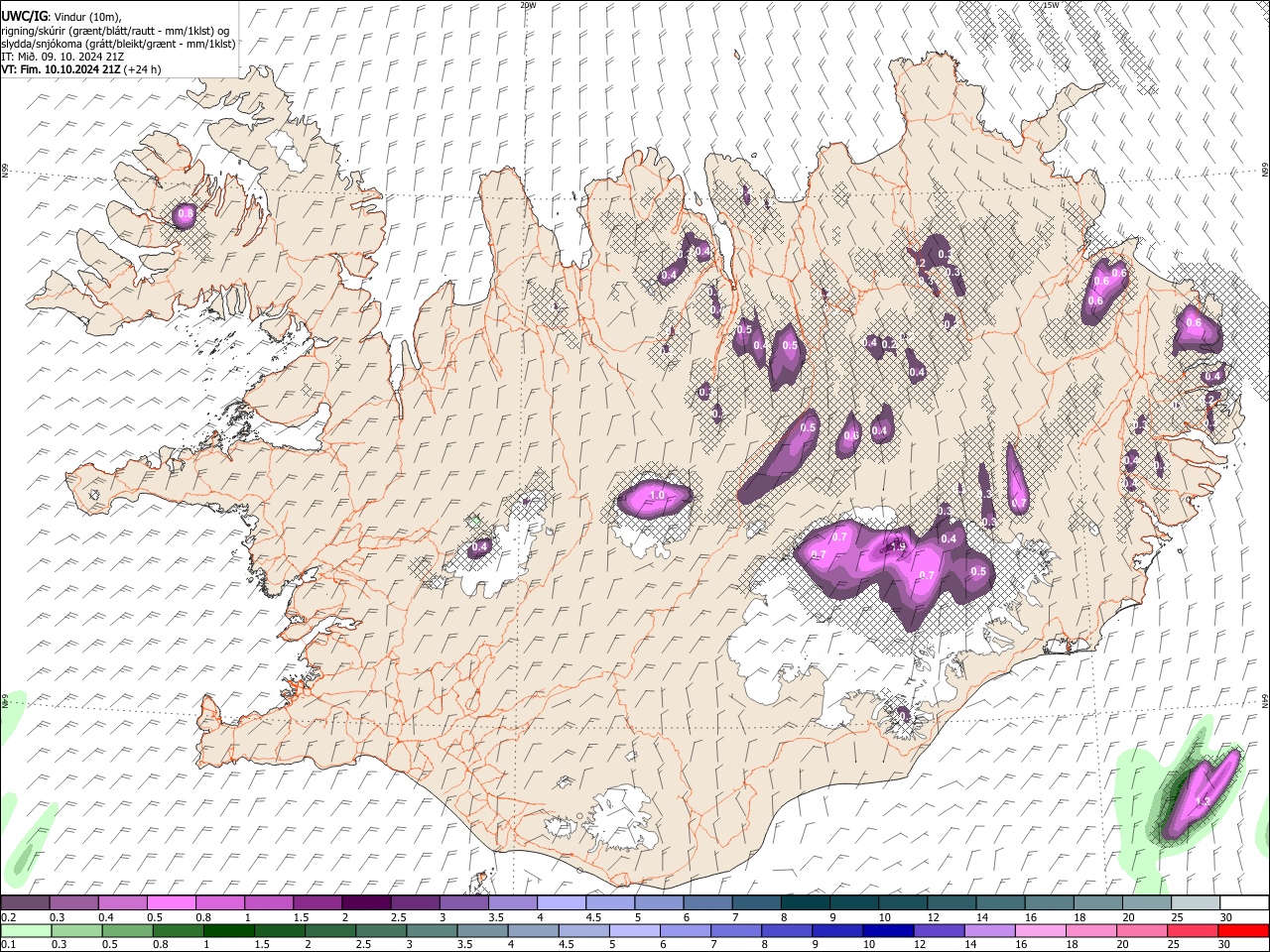Image resolution: width=1270 pixels, height=952 pixels.
Task: Pick the bright magenta swatch labeled 0.5
Action: point(171,902)
